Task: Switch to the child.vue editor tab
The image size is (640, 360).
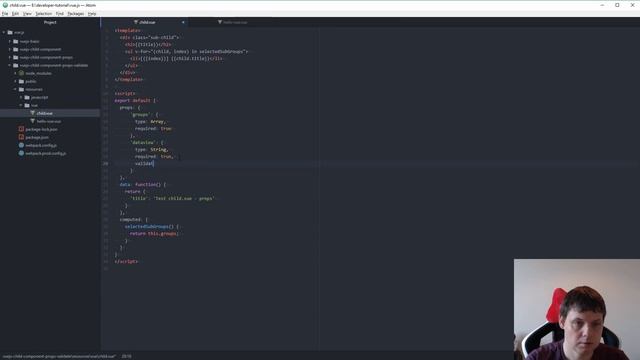Action: click(x=145, y=22)
